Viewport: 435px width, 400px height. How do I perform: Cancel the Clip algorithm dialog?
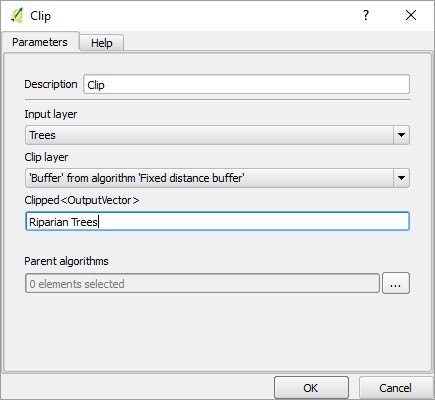(395, 388)
